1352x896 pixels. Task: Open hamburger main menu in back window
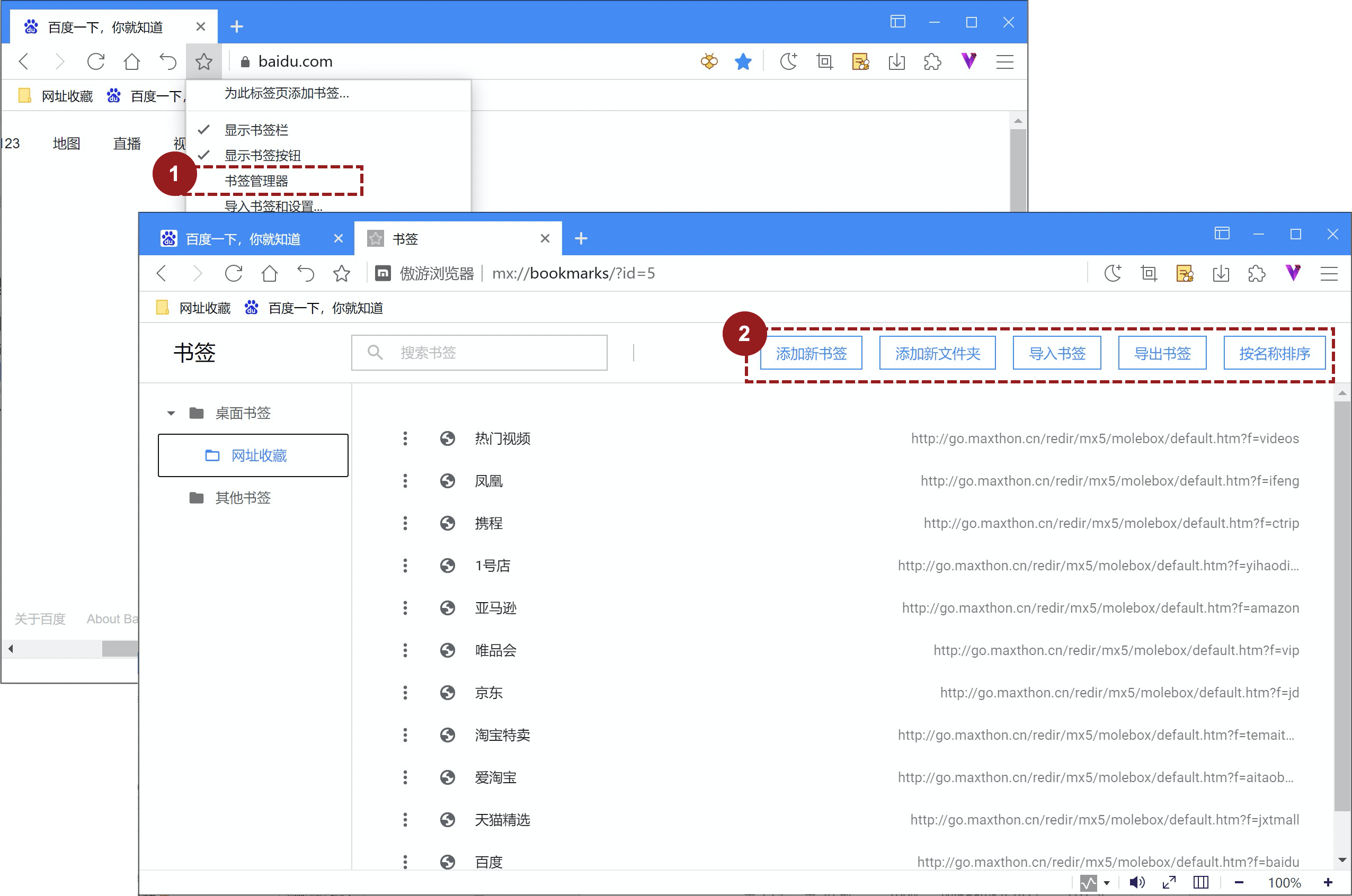click(1004, 61)
